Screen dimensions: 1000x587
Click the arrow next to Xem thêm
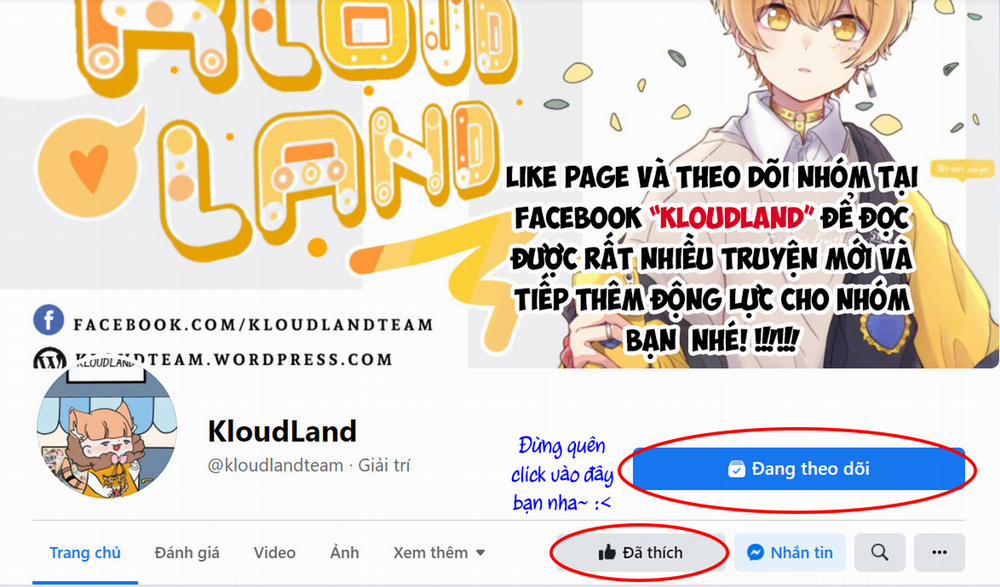481,553
